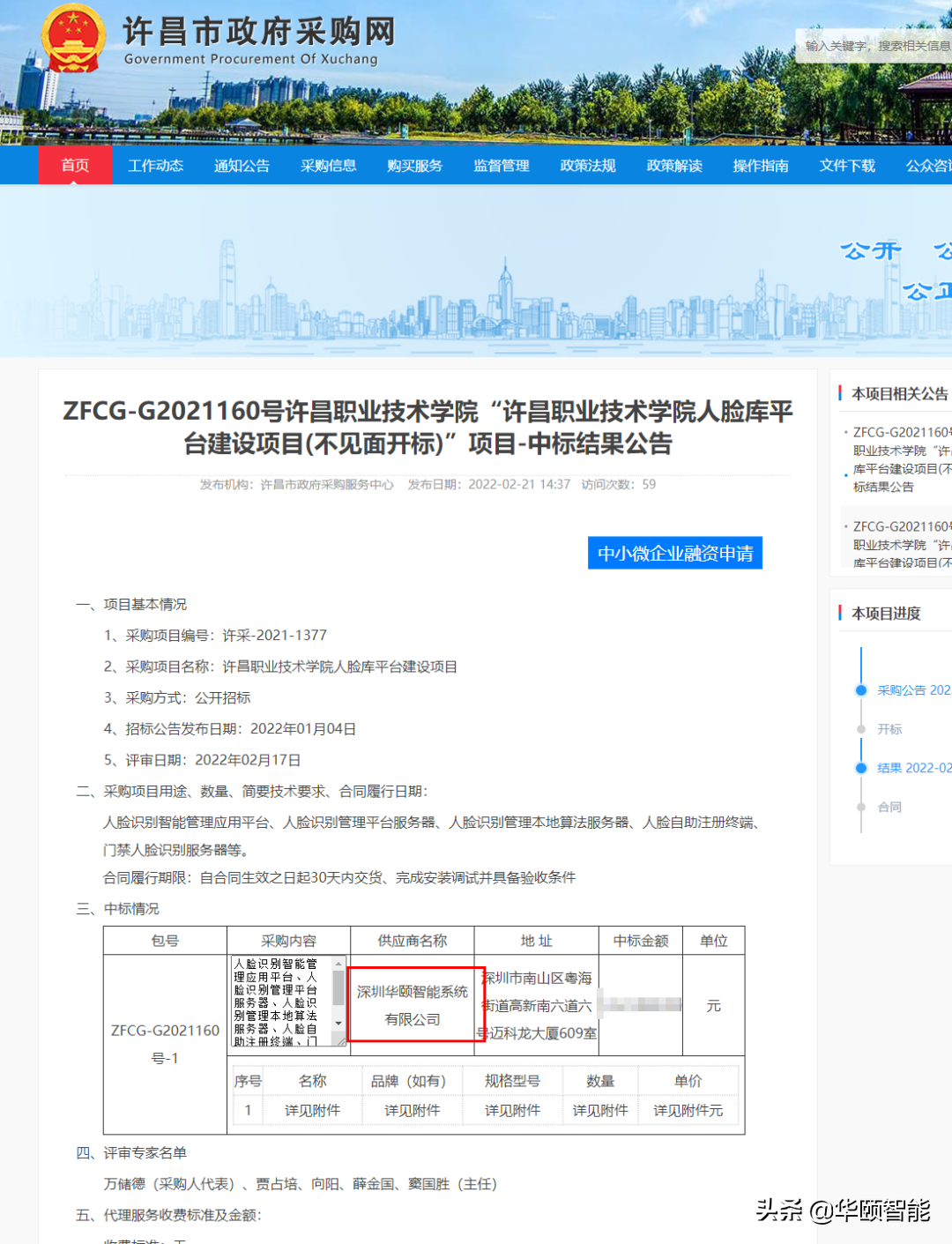
Task: Click the ZFCG-G2021160号-1 package cell
Action: pyautogui.click(x=165, y=1044)
